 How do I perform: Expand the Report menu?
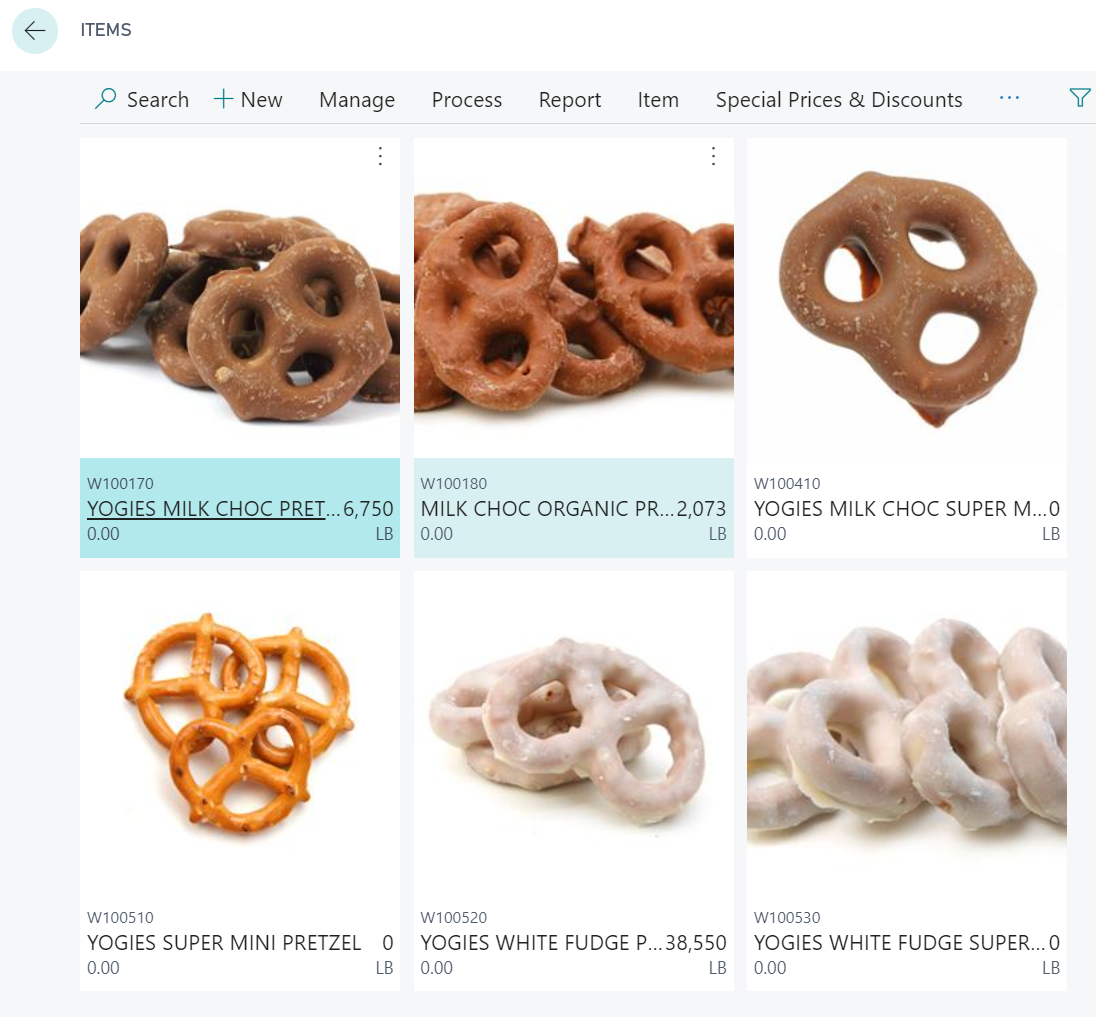(570, 100)
